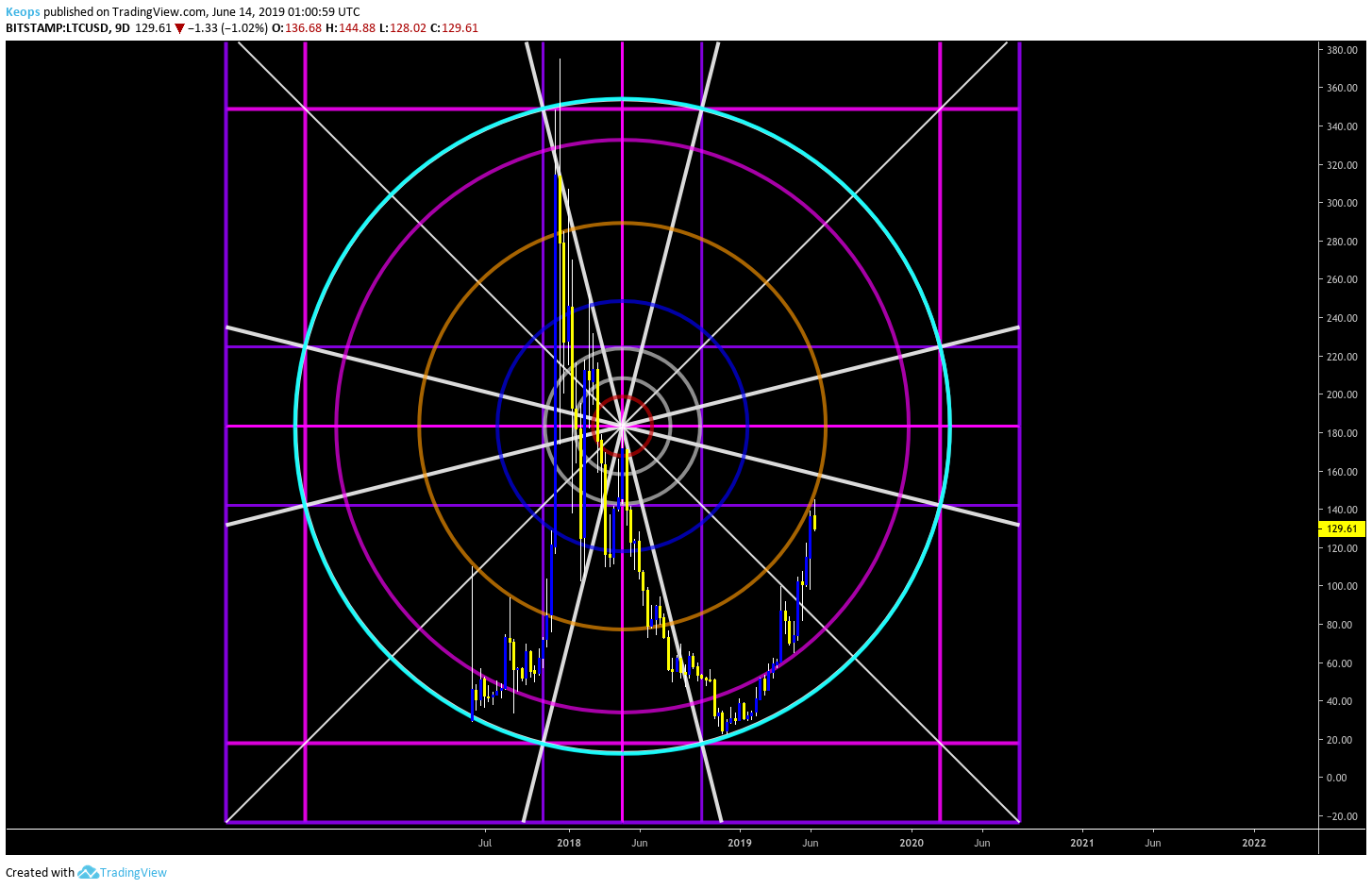Click the Jul label on time axis
1372x889 pixels.
click(485, 843)
